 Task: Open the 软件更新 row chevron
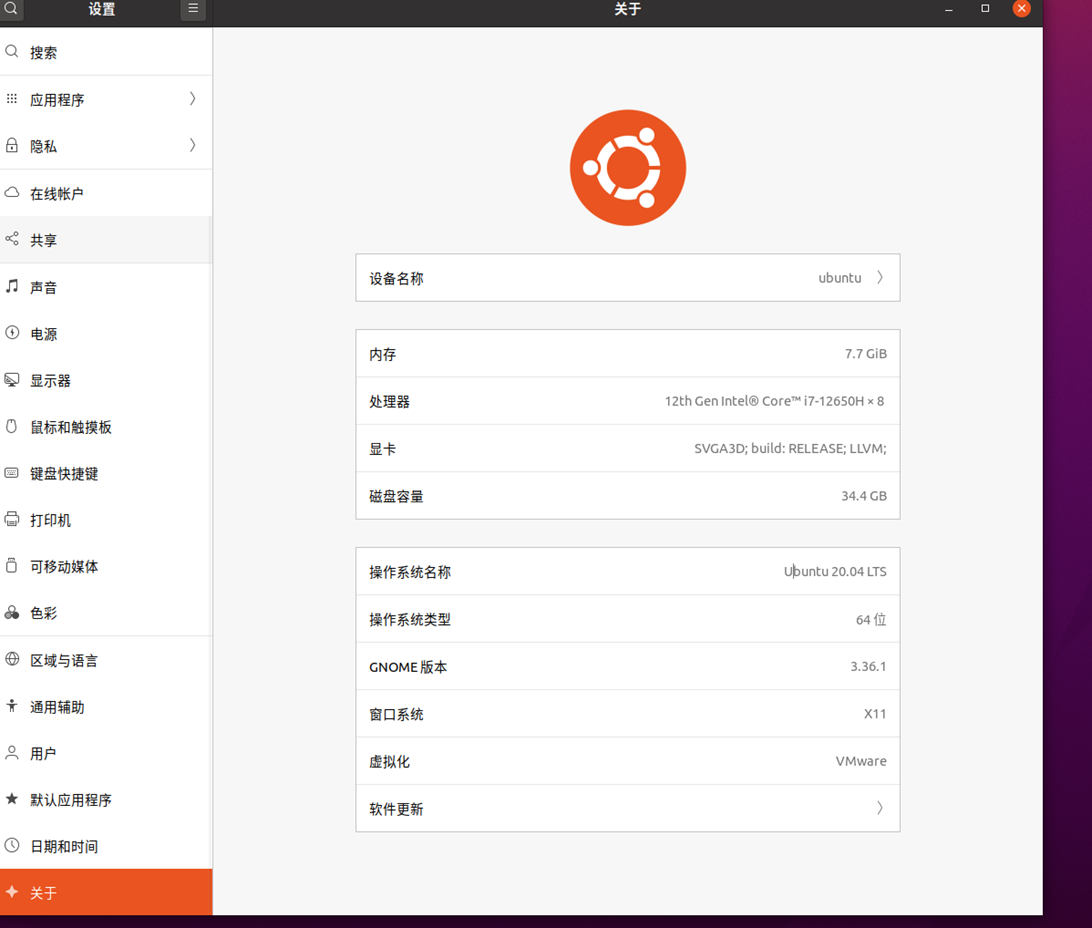coord(880,808)
